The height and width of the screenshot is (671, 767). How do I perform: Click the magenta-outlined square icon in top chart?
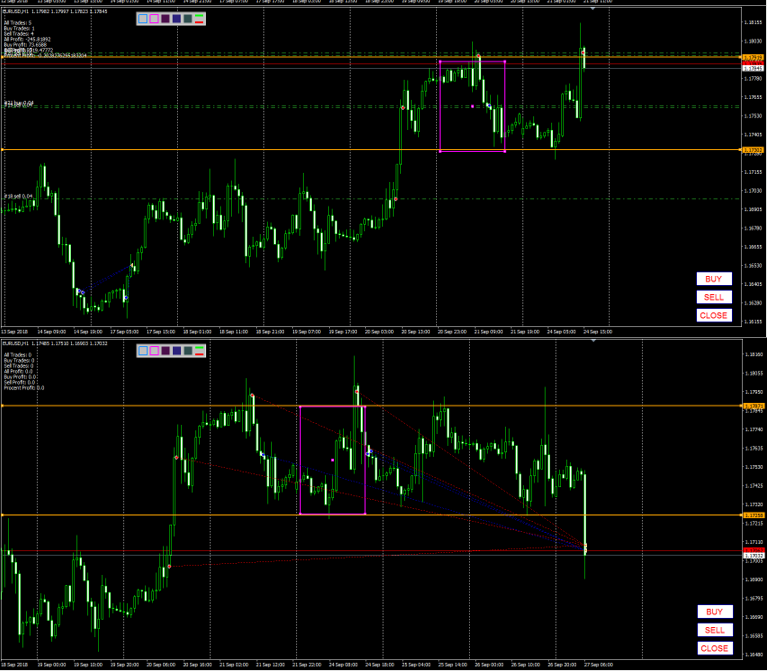(x=154, y=19)
